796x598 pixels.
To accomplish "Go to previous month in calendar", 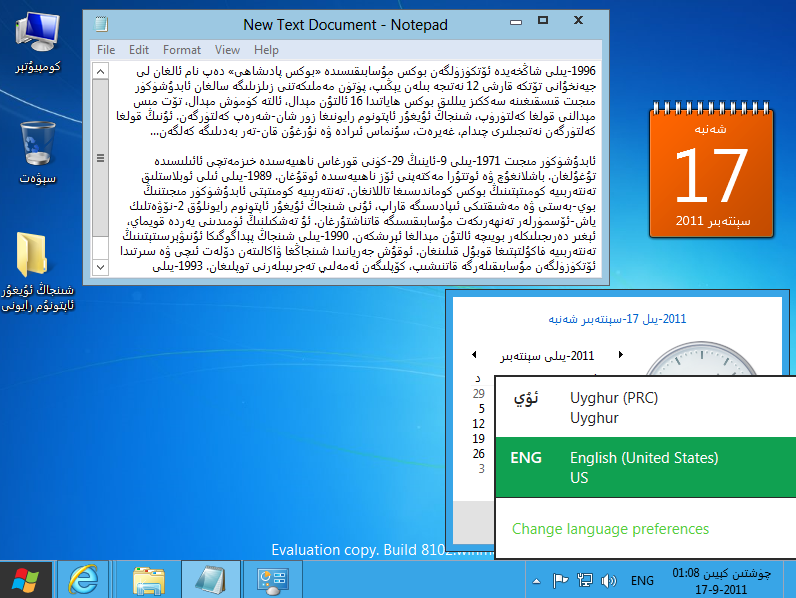I will pos(474,354).
